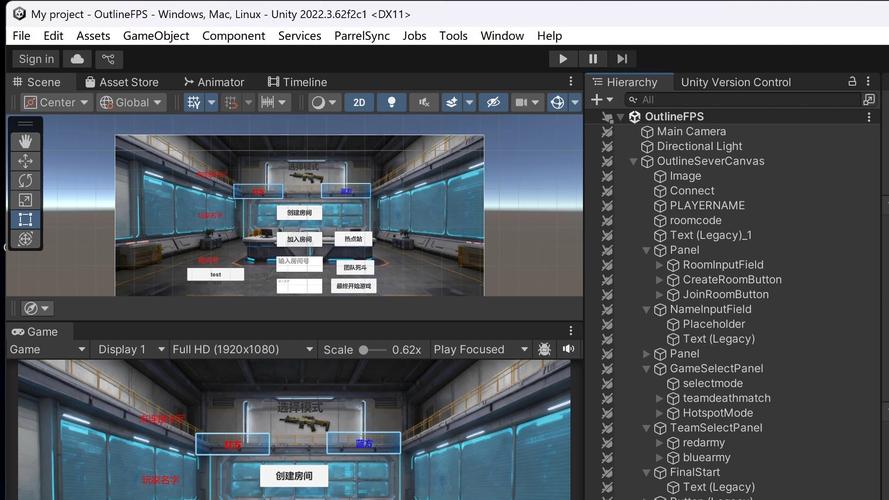Lock the Hierarchy panel with padlock icon

(852, 82)
